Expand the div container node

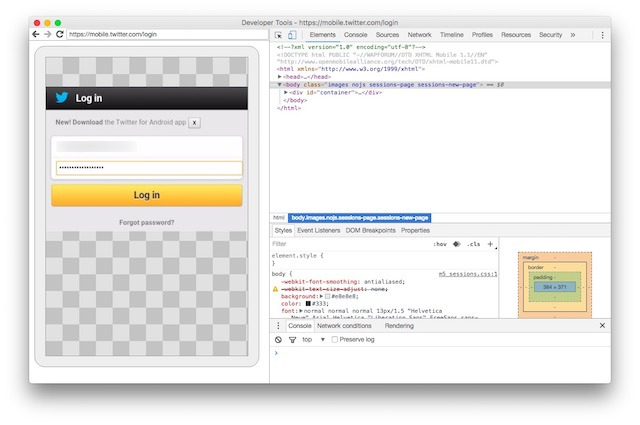[x=287, y=92]
